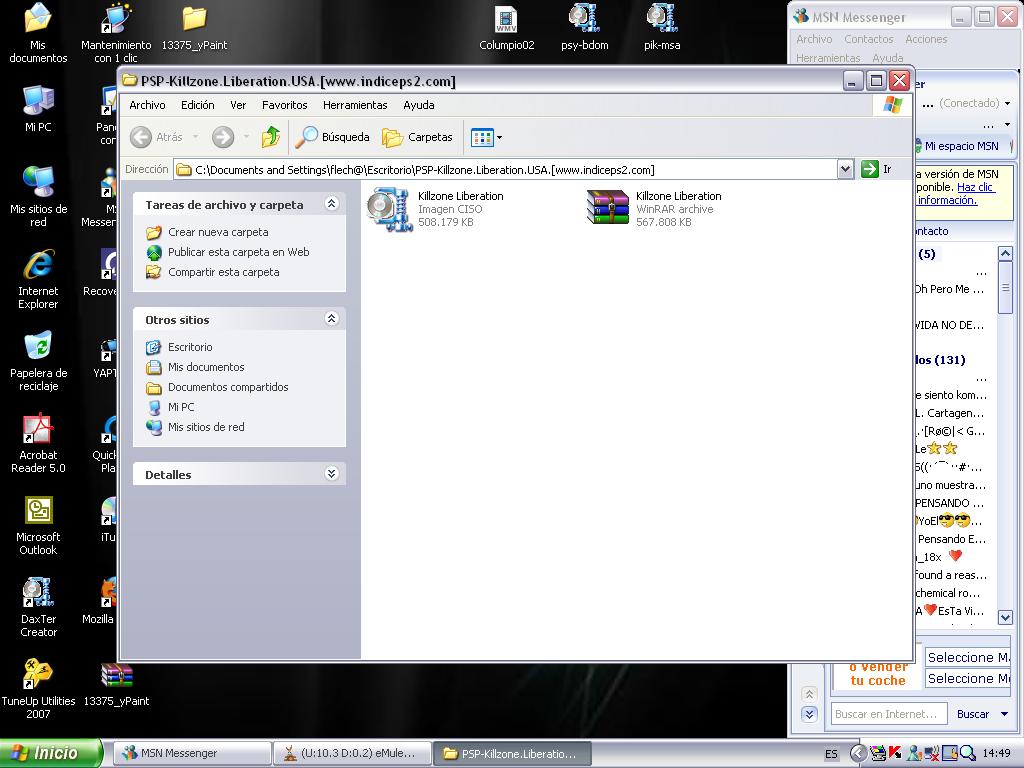The height and width of the screenshot is (768, 1024).
Task: Select Internet Explorer desktop icon
Action: tap(38, 279)
